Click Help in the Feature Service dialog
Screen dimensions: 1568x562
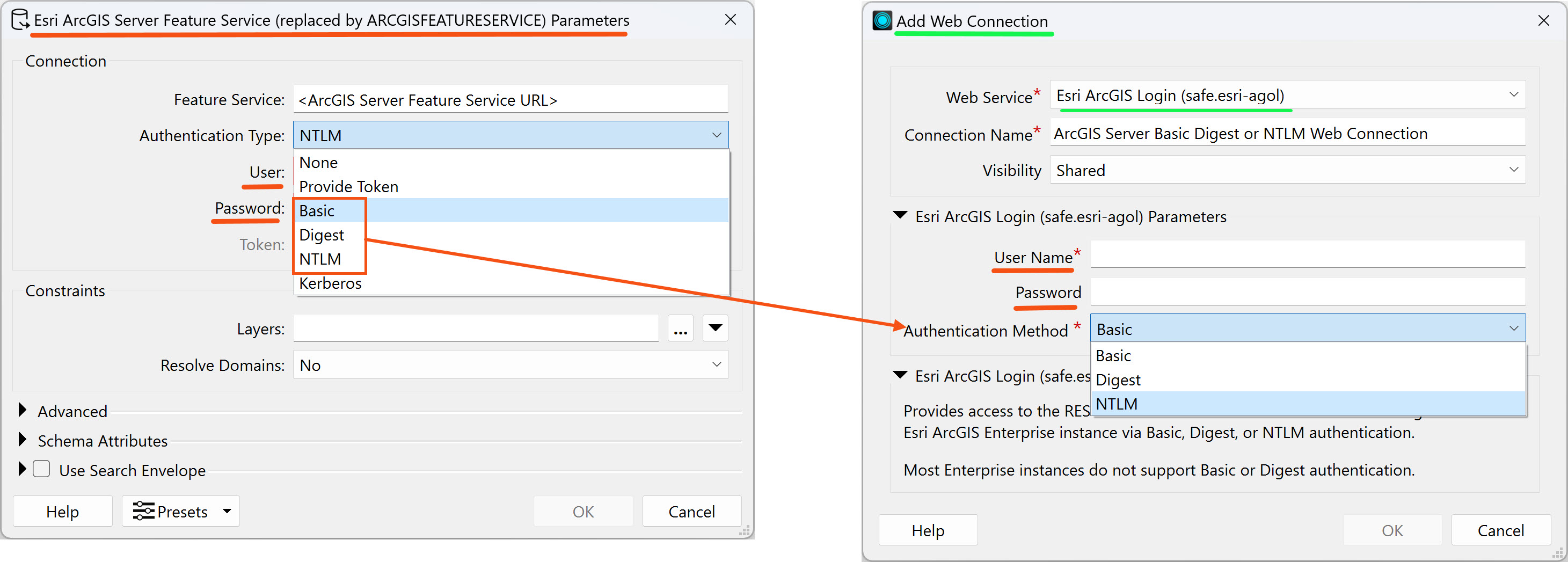[x=62, y=512]
